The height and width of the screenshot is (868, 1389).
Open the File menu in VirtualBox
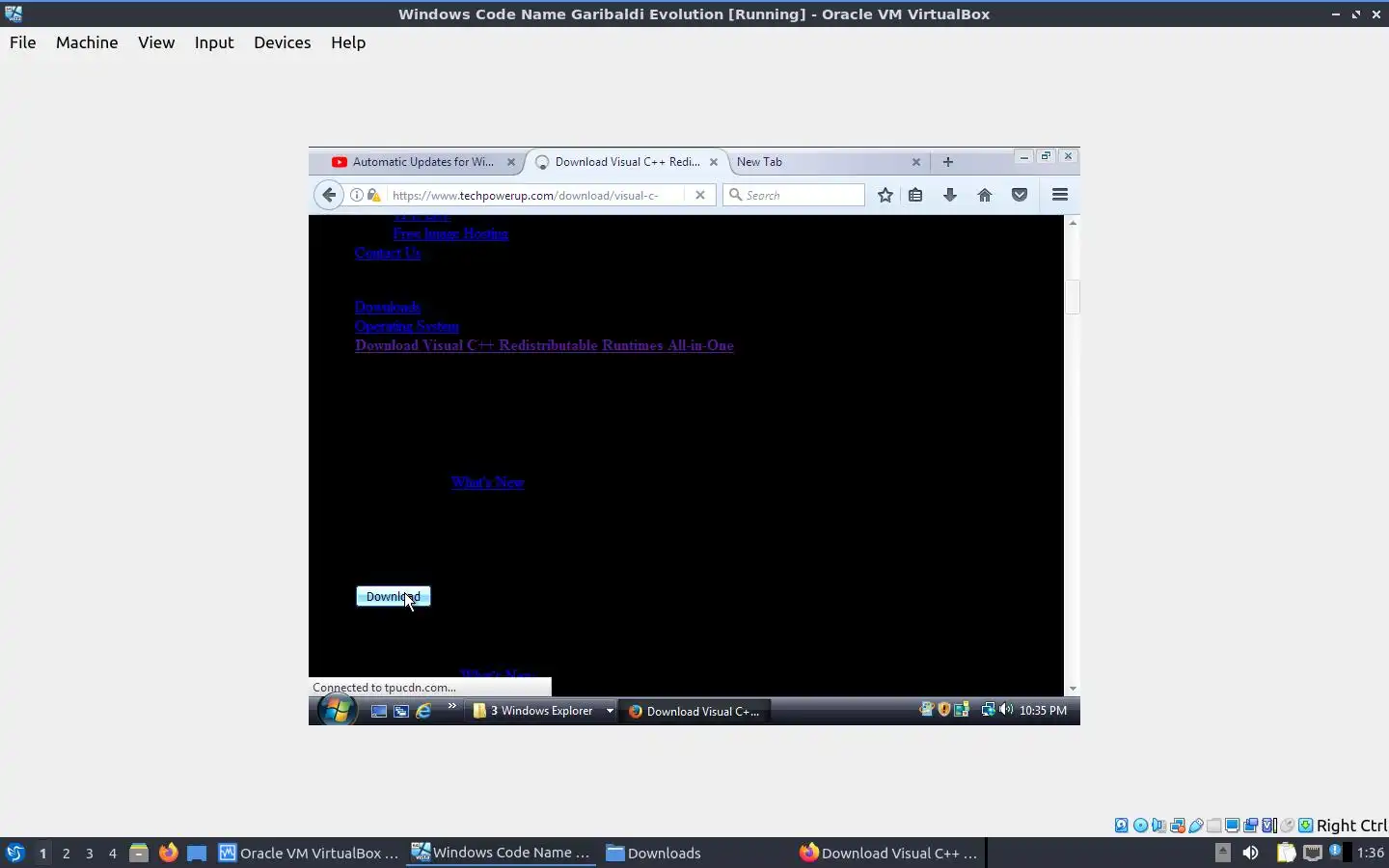click(22, 42)
